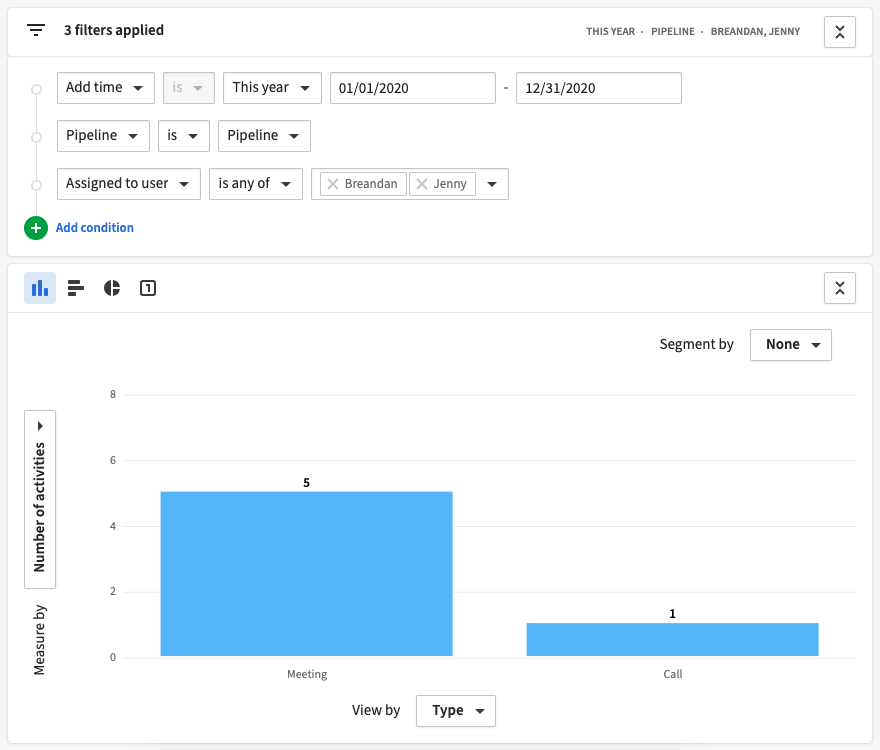Click '3 filters applied' heading

click(x=114, y=30)
